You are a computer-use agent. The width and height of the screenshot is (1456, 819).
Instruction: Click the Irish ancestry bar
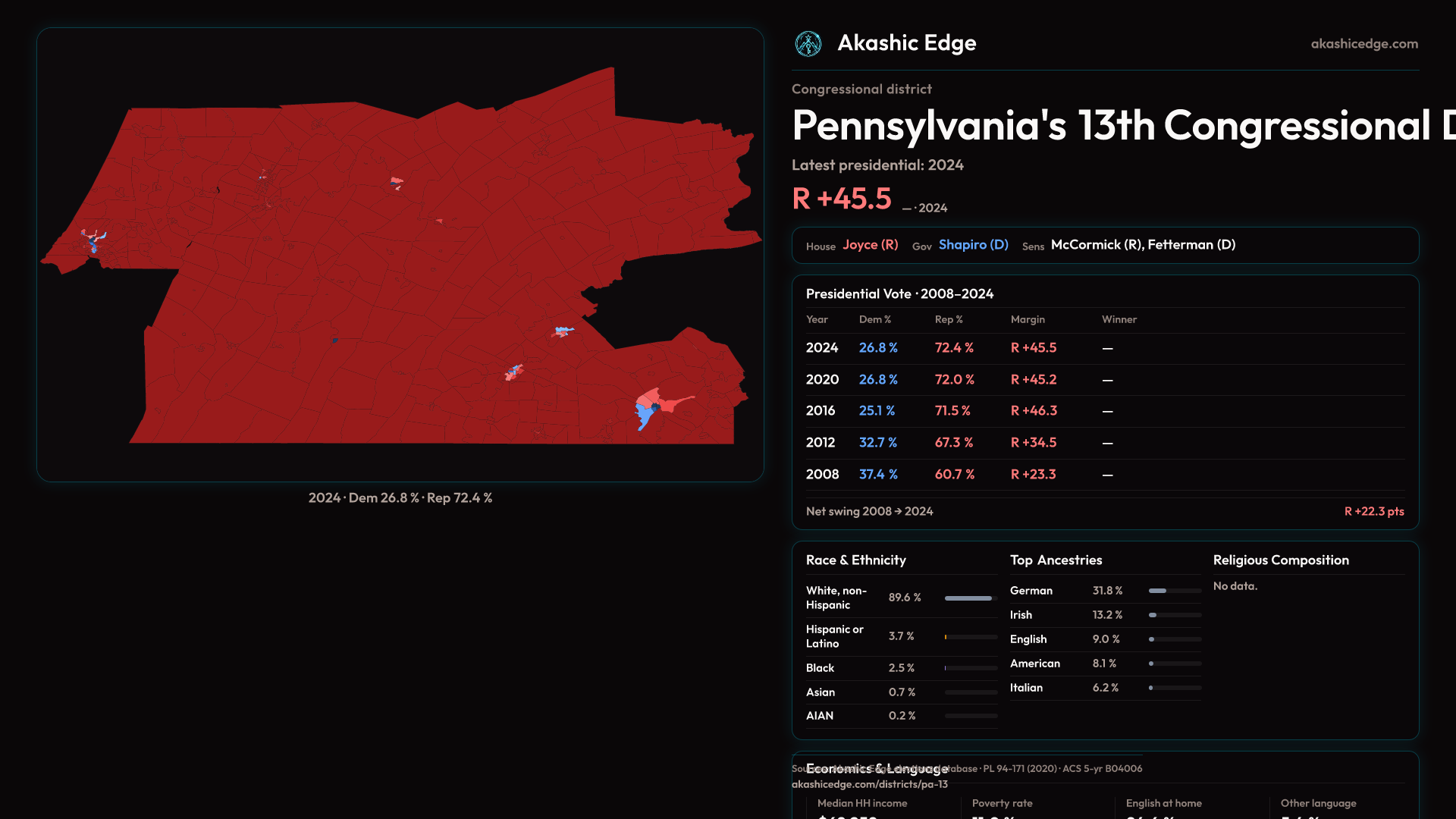pyautogui.click(x=1175, y=615)
